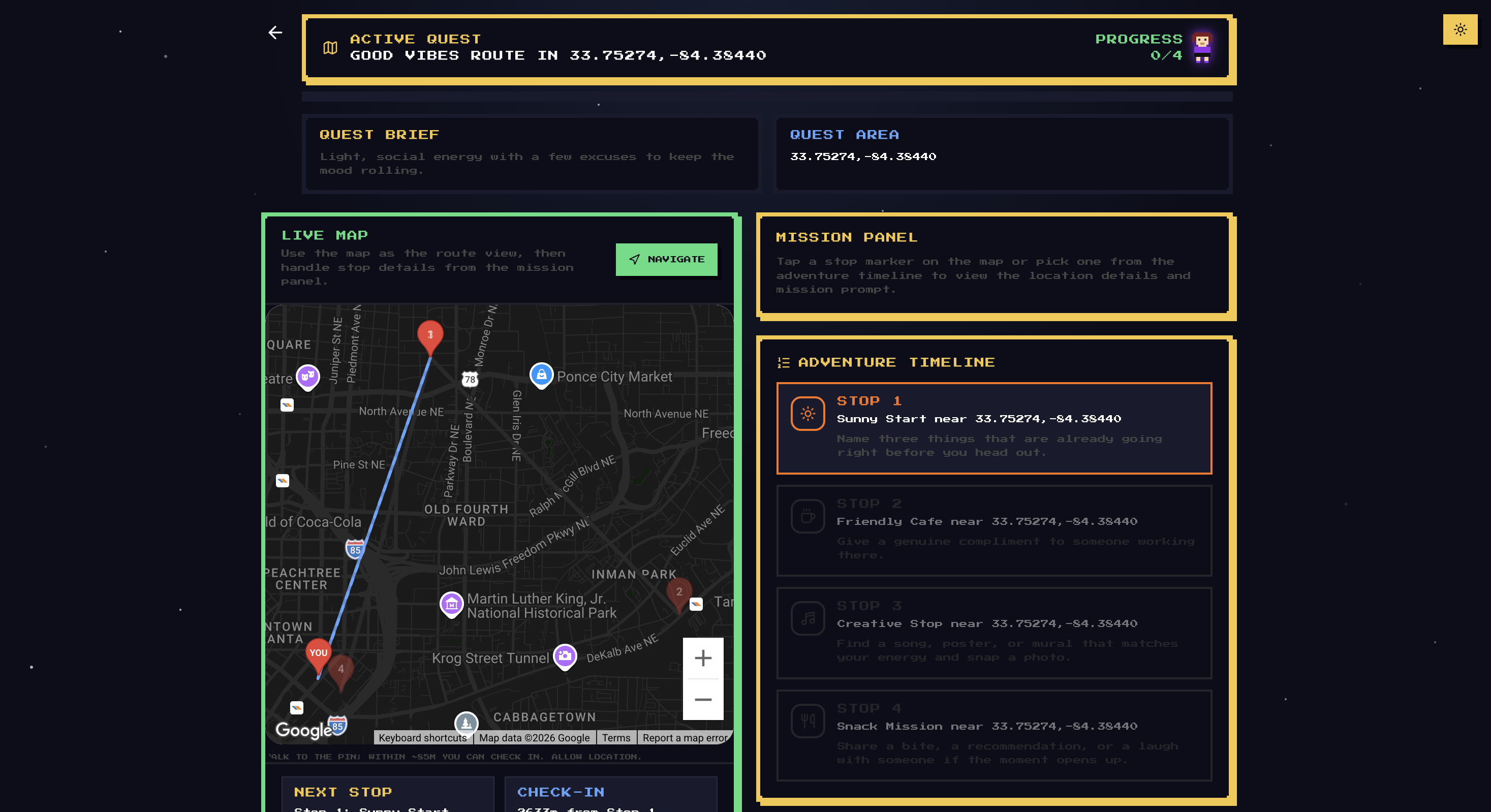Open Ponce City Market shopping pin

pos(542,376)
